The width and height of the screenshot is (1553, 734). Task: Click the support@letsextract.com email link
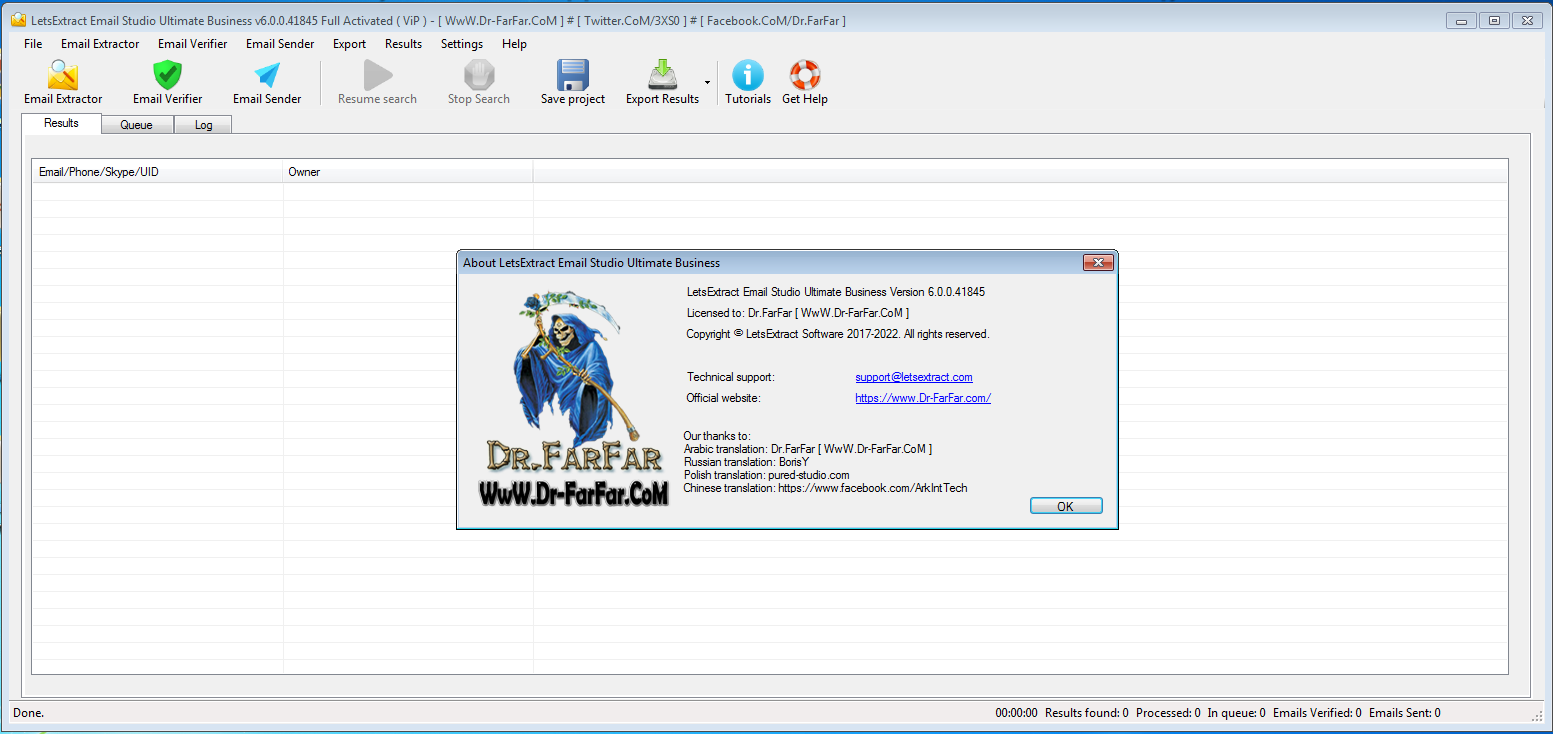[913, 377]
